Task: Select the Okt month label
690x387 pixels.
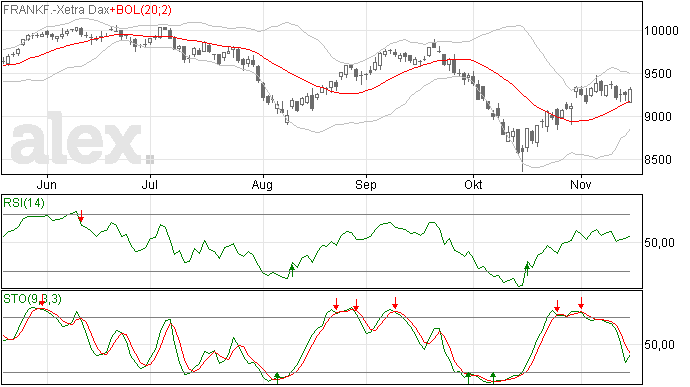Action: click(x=473, y=184)
